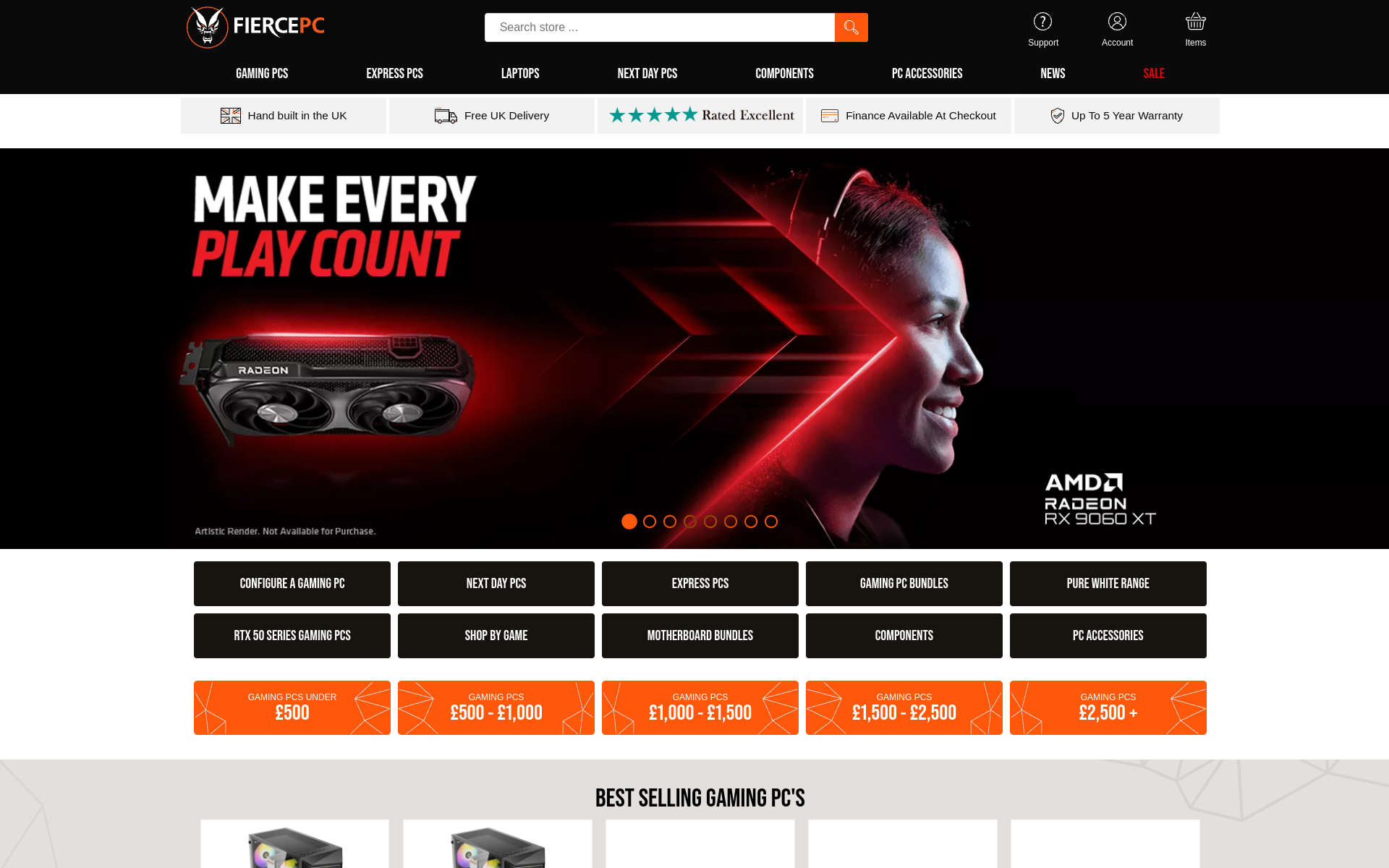The image size is (1389, 868).
Task: Expand the Components navigation menu
Action: 784,74
